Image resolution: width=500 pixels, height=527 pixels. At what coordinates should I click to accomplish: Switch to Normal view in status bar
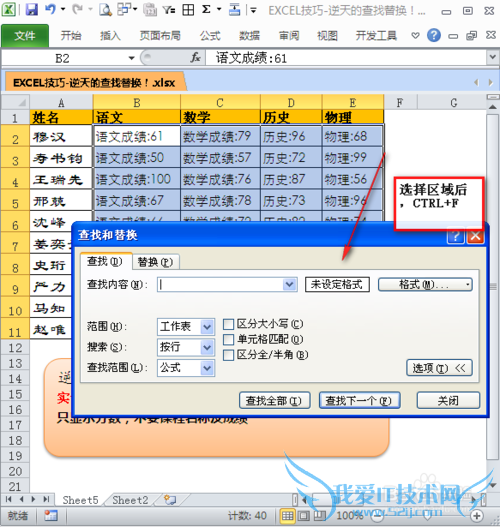287,515
